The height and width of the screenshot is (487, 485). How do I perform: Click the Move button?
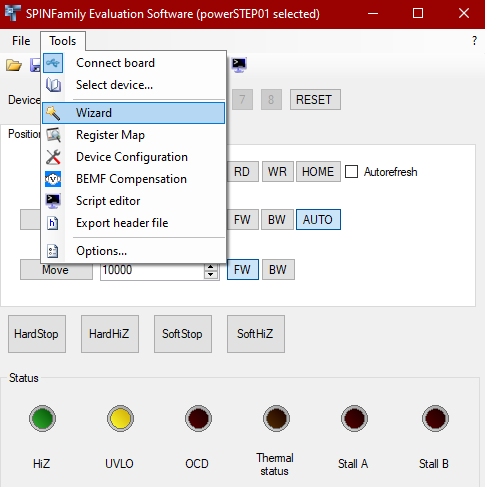[x=56, y=270]
